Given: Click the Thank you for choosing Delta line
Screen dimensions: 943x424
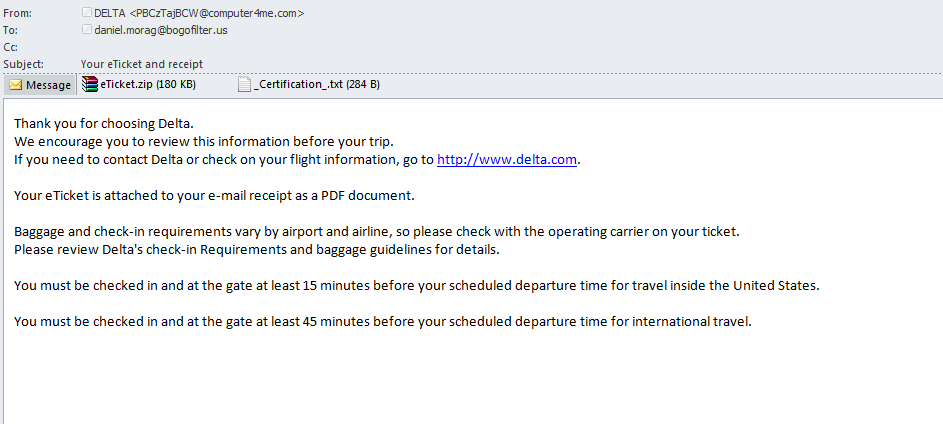Looking at the screenshot, I should click(104, 124).
